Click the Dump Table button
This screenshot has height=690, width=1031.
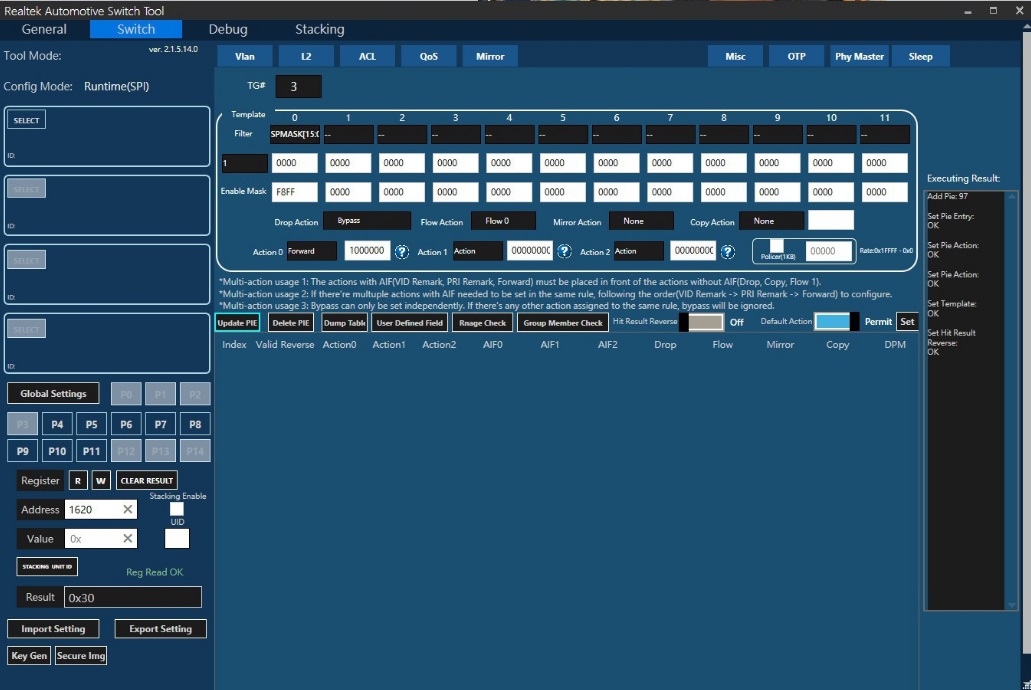tap(344, 322)
